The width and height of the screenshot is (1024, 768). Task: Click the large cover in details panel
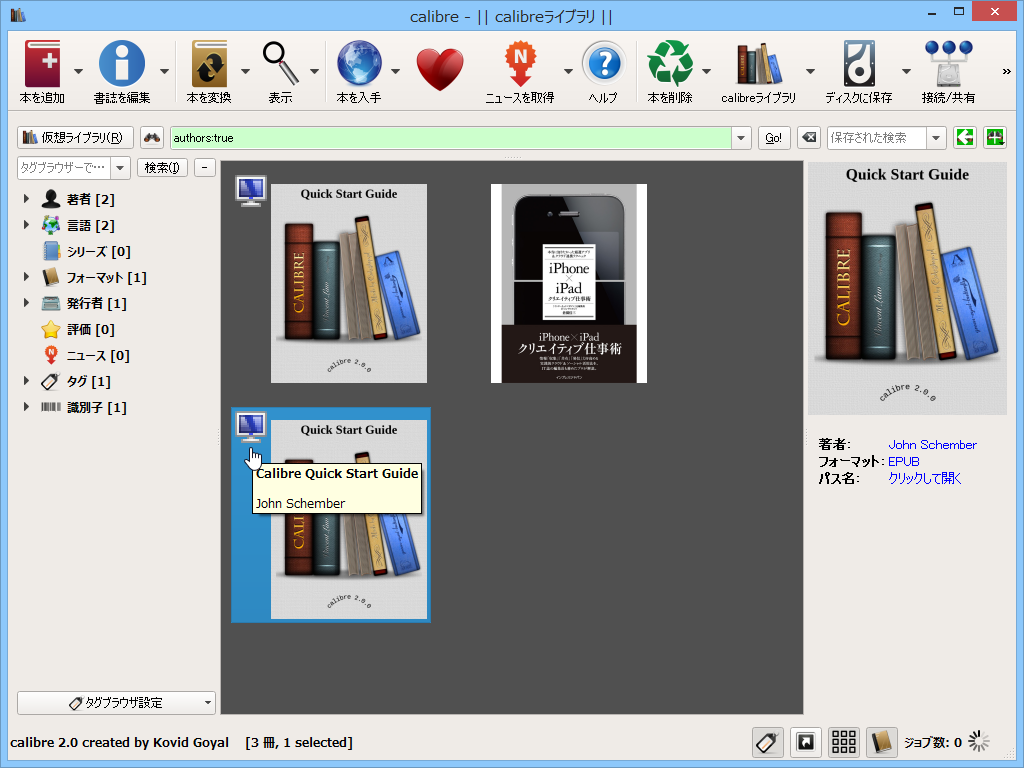[x=907, y=288]
